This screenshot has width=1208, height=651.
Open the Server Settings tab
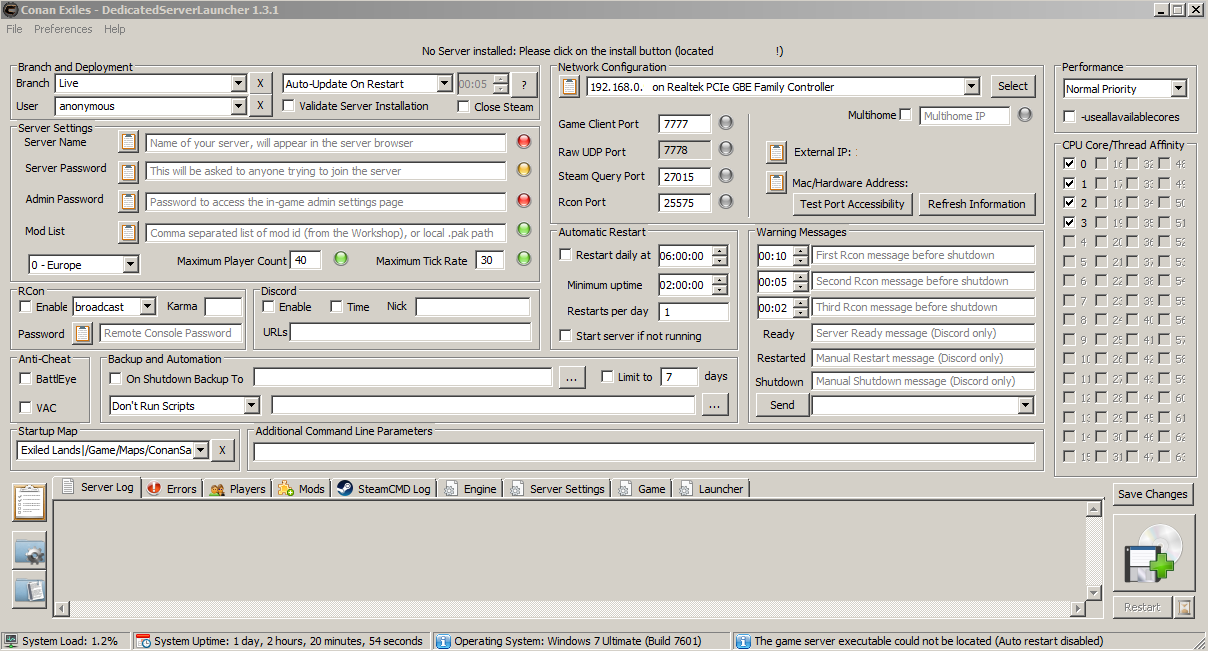[x=557, y=489]
